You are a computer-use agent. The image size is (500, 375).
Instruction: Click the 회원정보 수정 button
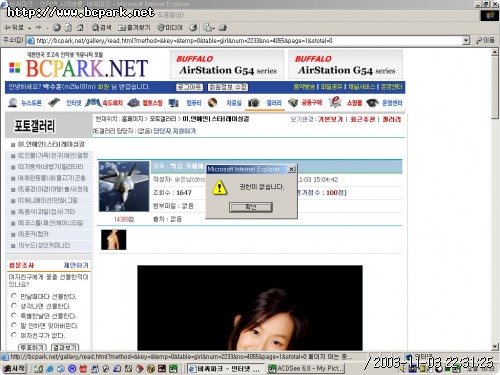click(228, 87)
